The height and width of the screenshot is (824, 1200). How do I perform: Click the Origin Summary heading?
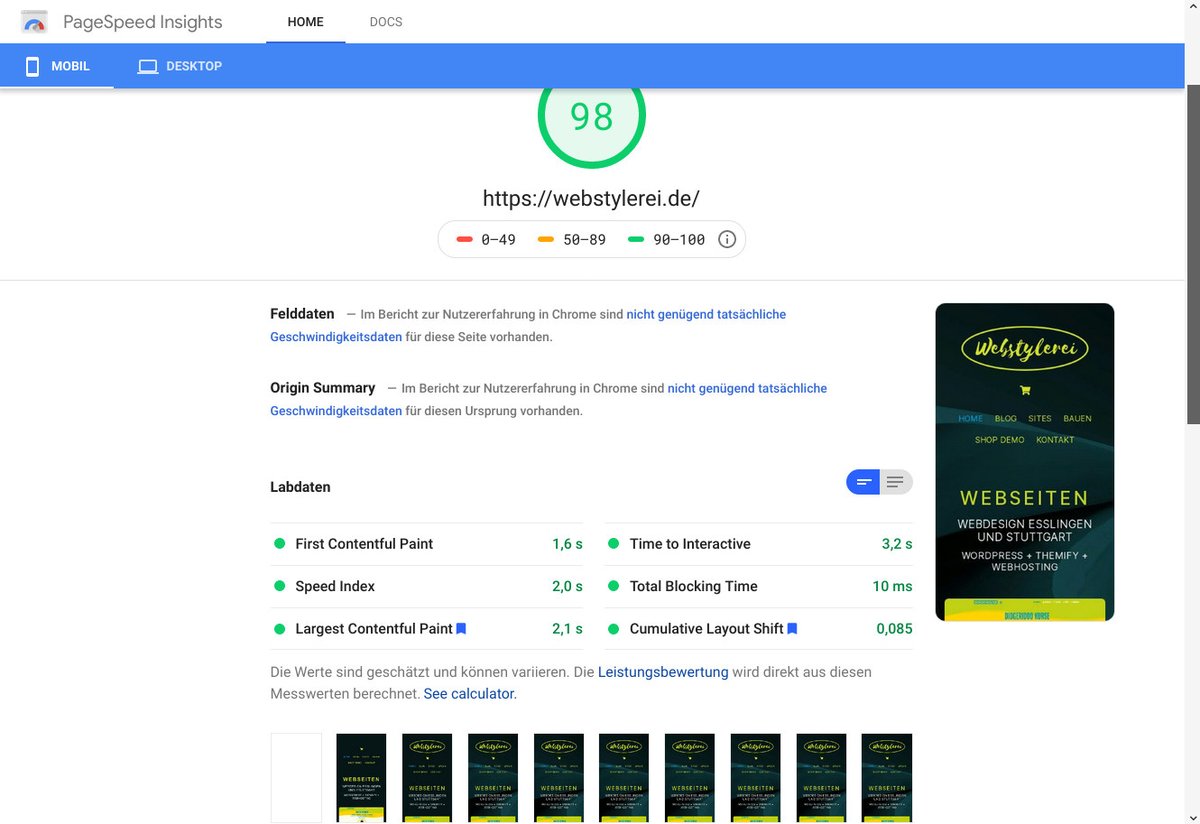322,388
